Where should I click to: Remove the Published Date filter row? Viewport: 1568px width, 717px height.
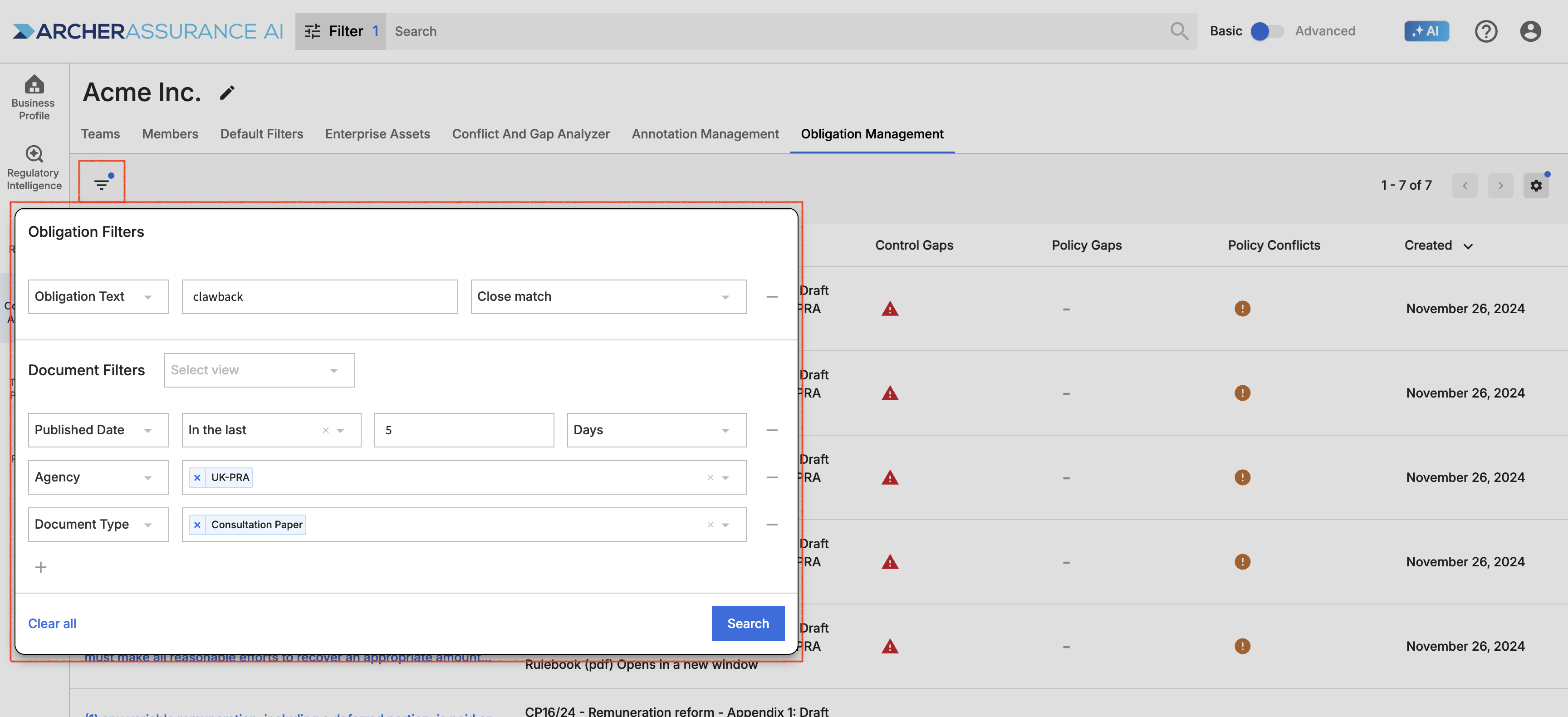tap(772, 430)
